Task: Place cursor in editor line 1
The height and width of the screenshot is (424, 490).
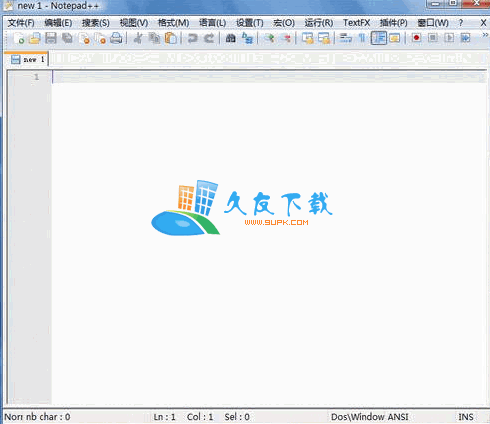Action: pyautogui.click(x=269, y=77)
